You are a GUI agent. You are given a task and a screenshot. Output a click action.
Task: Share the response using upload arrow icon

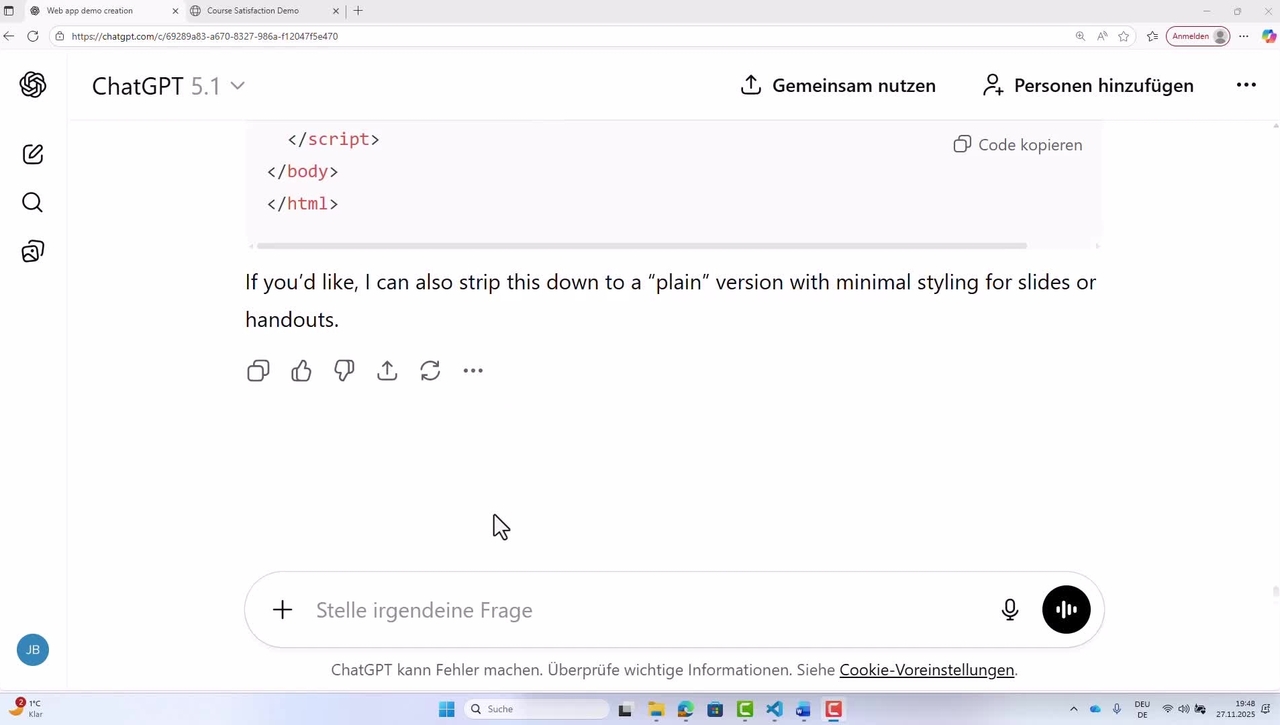point(387,371)
